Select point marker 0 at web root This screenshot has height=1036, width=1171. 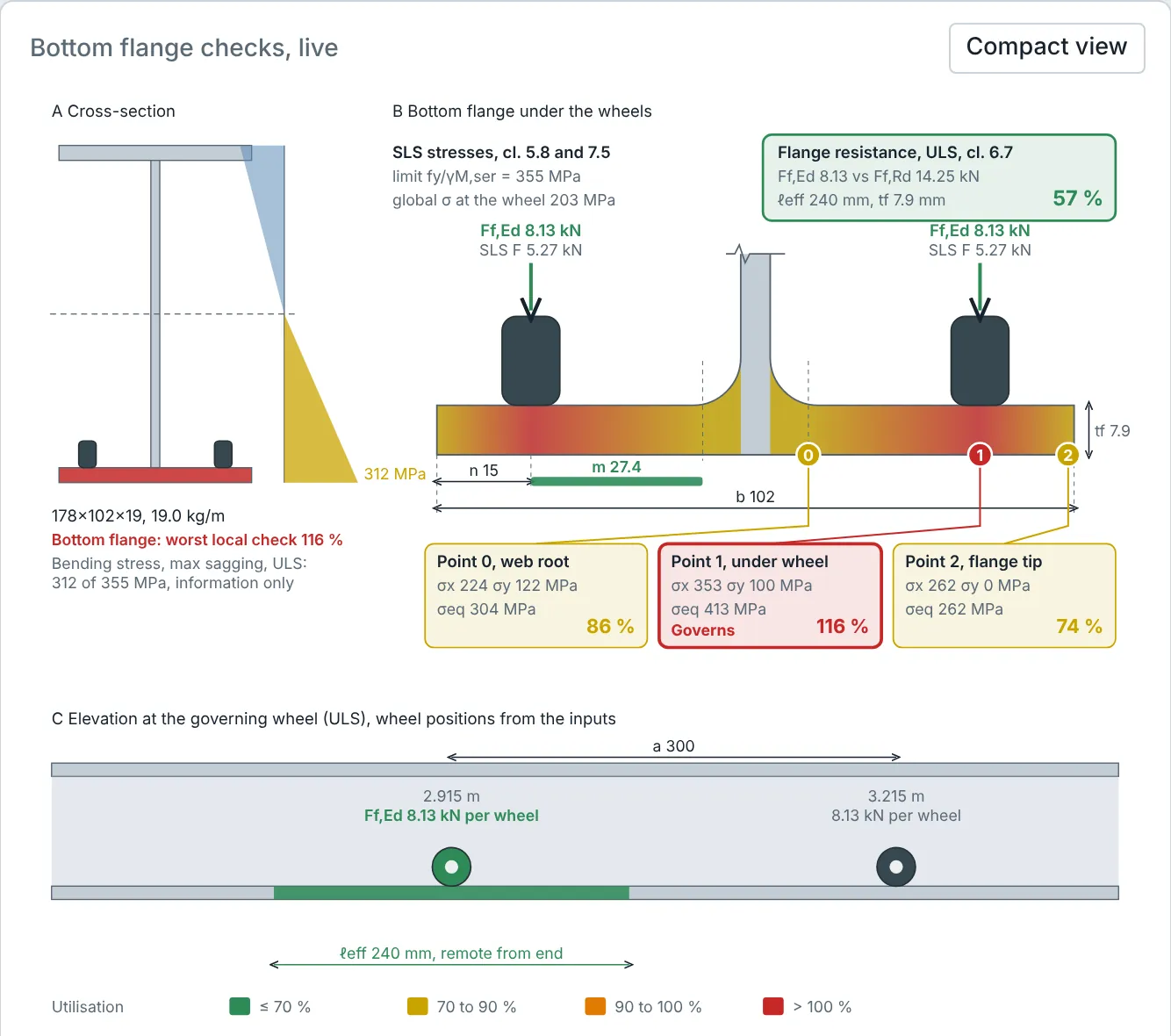click(808, 454)
